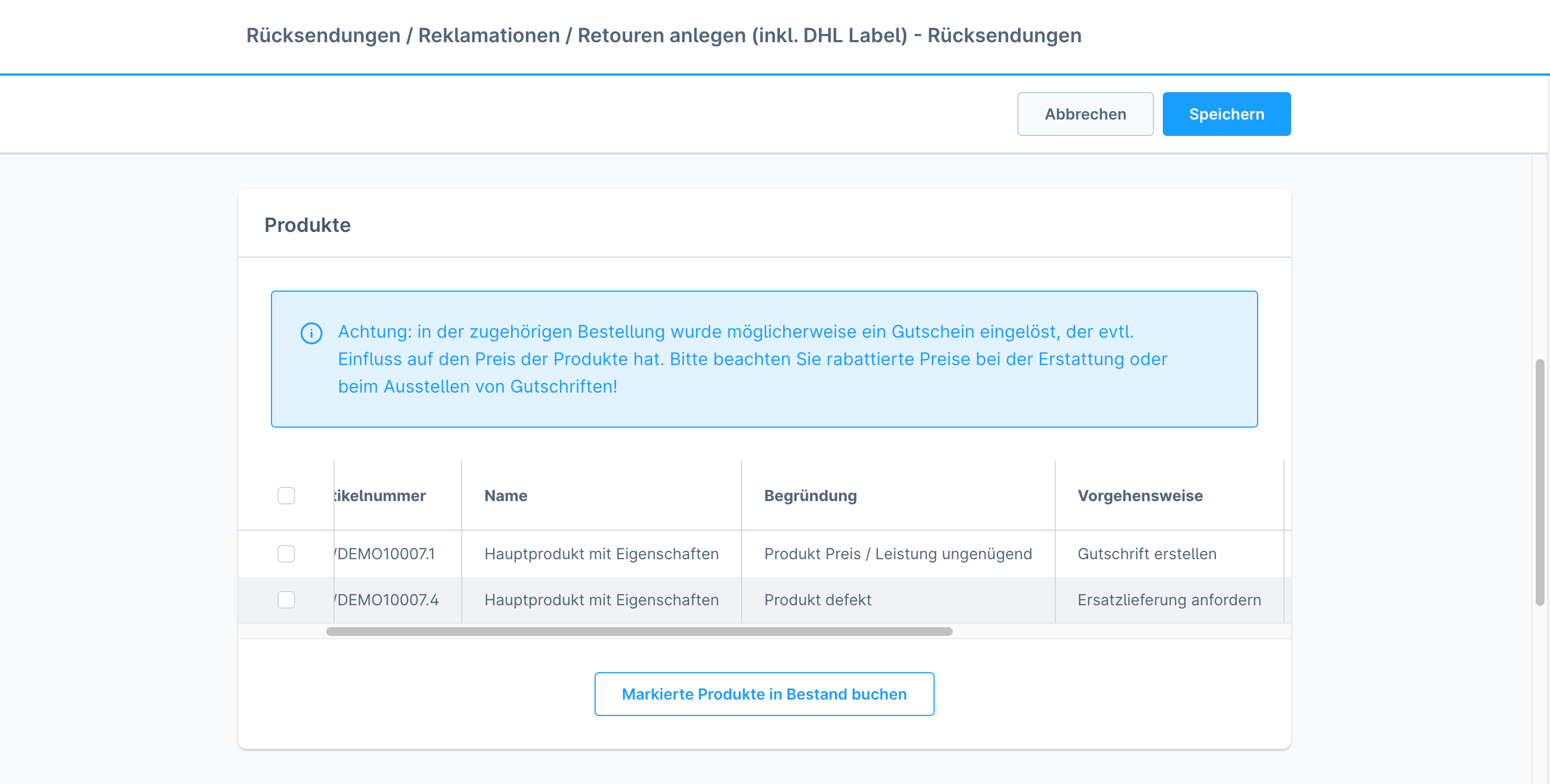The height and width of the screenshot is (784, 1550).
Task: Click Hauptprodukt mit Eigenschaften in the DEMO10007.4 row
Action: (x=601, y=599)
